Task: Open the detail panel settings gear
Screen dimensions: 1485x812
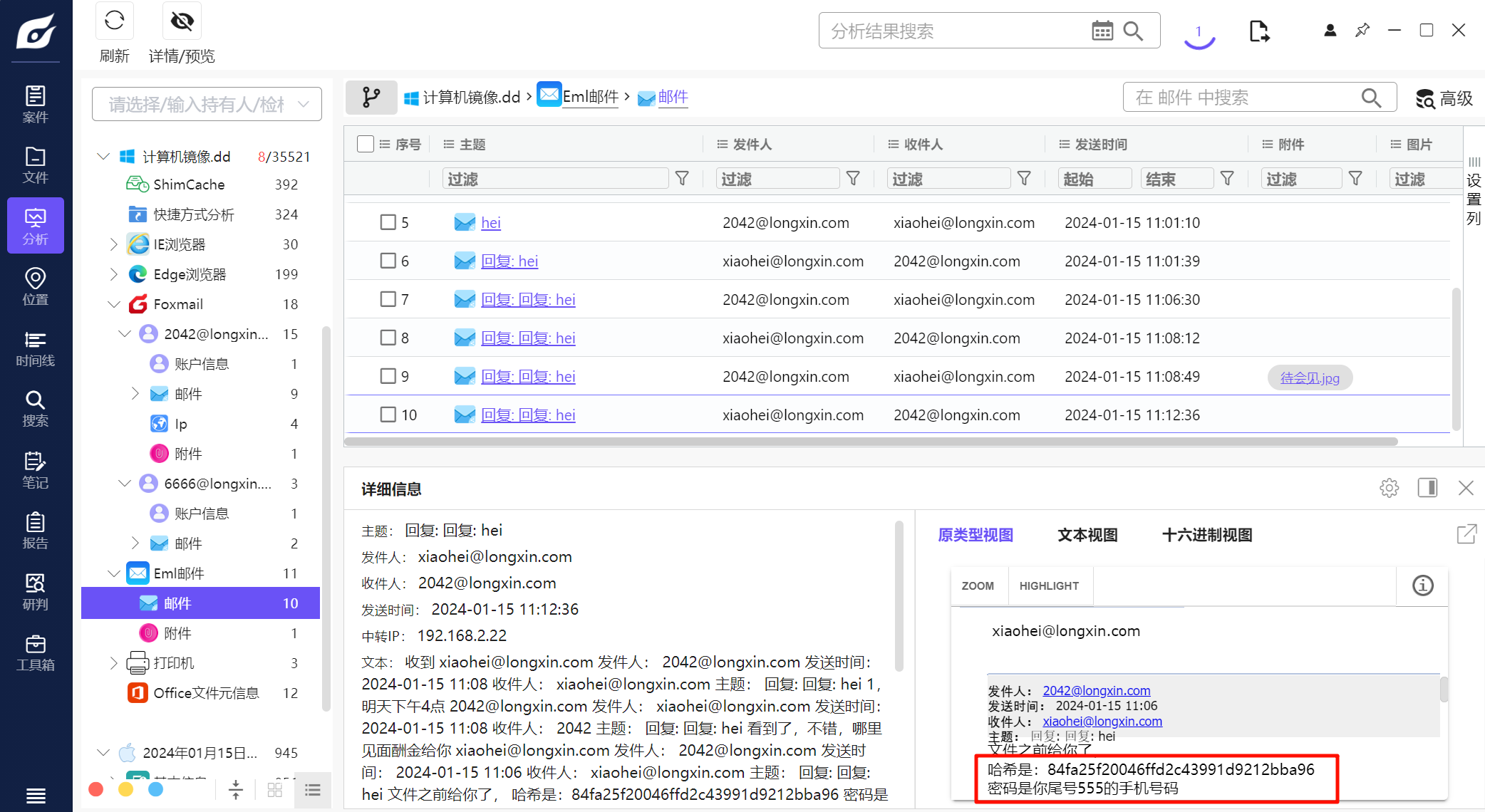Action: [1389, 488]
